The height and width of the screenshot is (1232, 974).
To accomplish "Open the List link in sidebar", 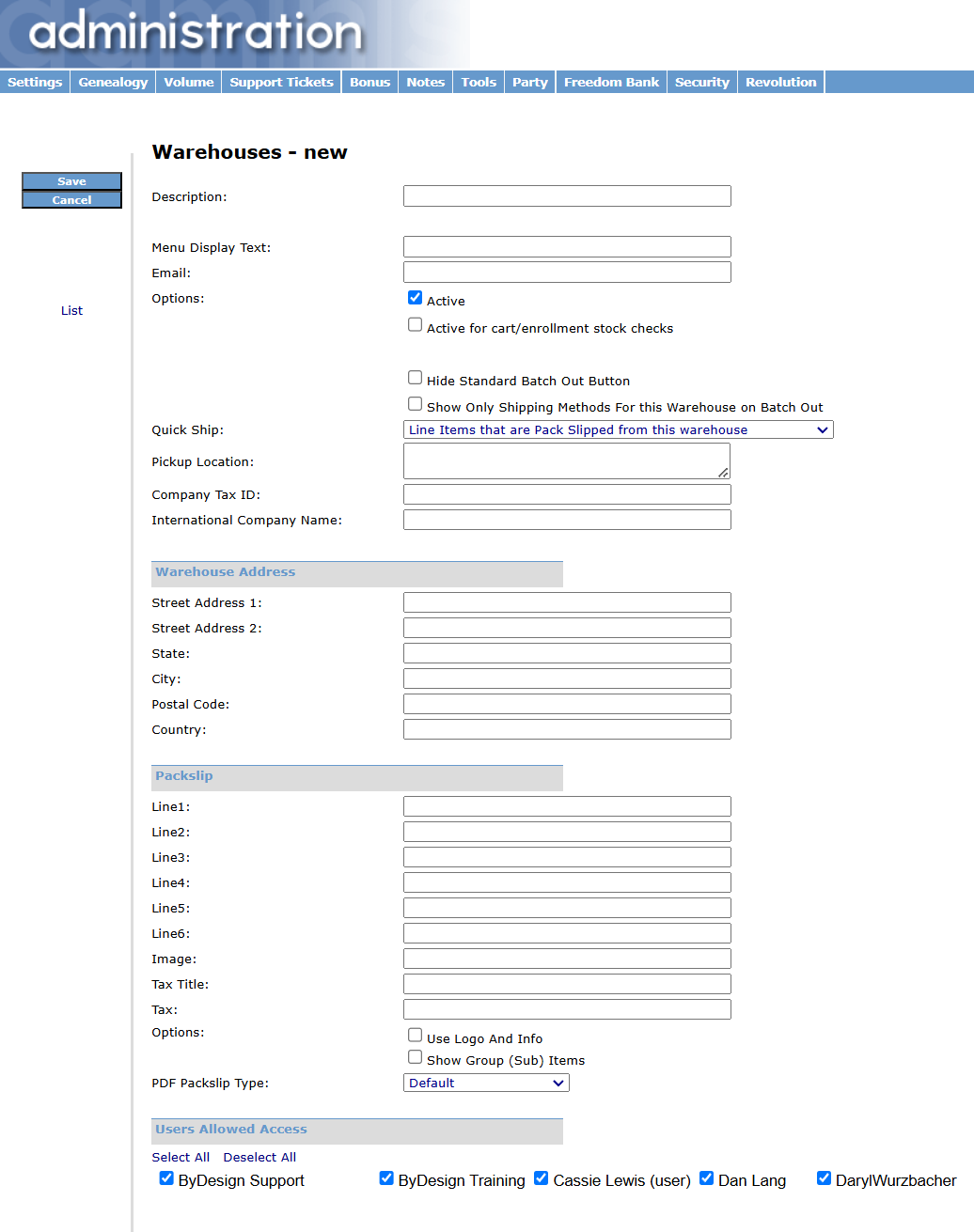I will (x=71, y=310).
